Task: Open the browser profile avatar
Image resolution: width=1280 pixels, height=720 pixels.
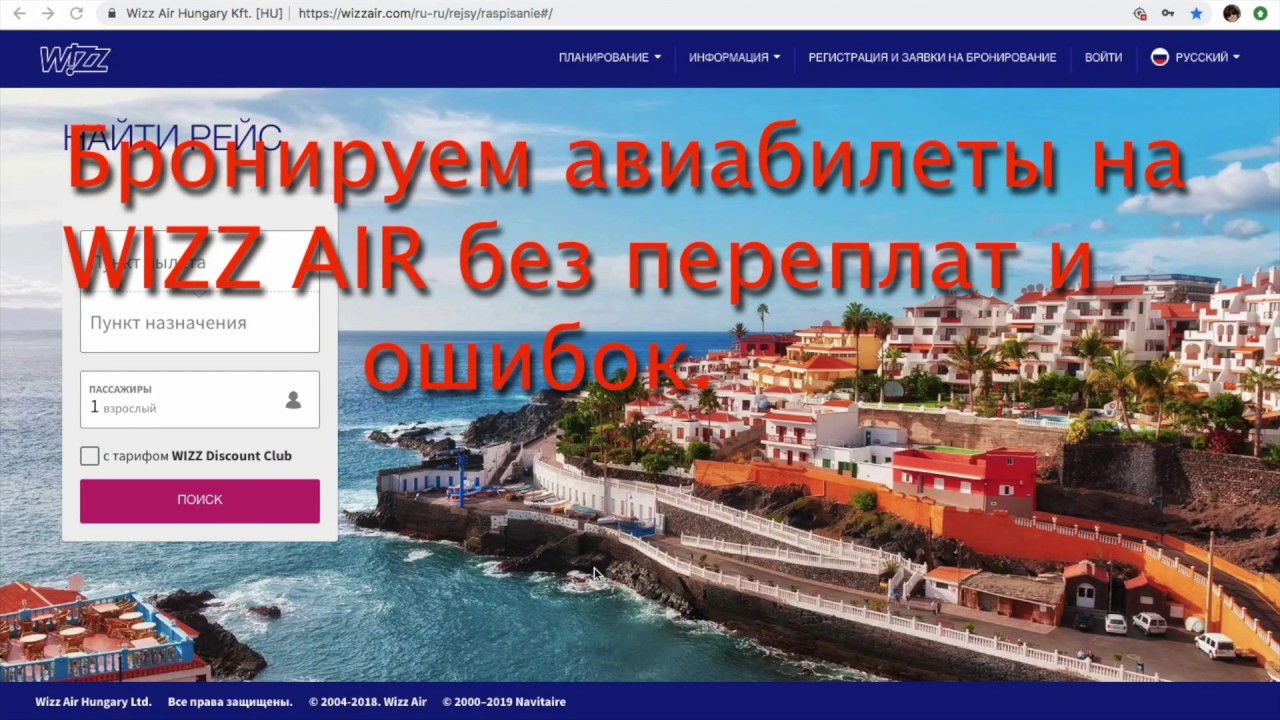Action: pyautogui.click(x=1232, y=14)
